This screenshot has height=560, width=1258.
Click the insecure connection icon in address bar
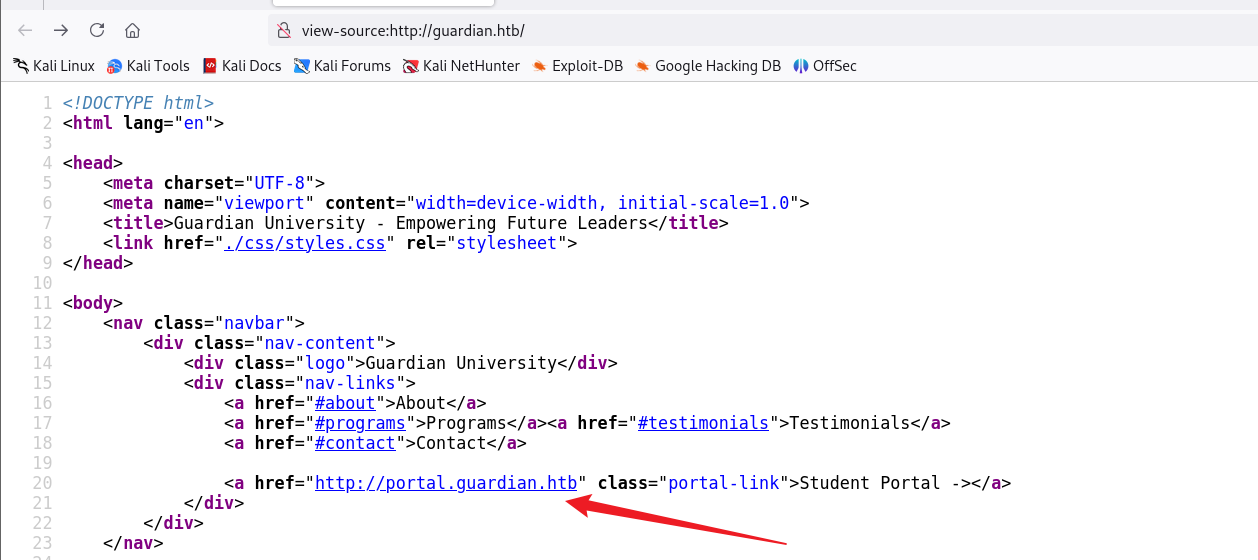click(x=284, y=30)
